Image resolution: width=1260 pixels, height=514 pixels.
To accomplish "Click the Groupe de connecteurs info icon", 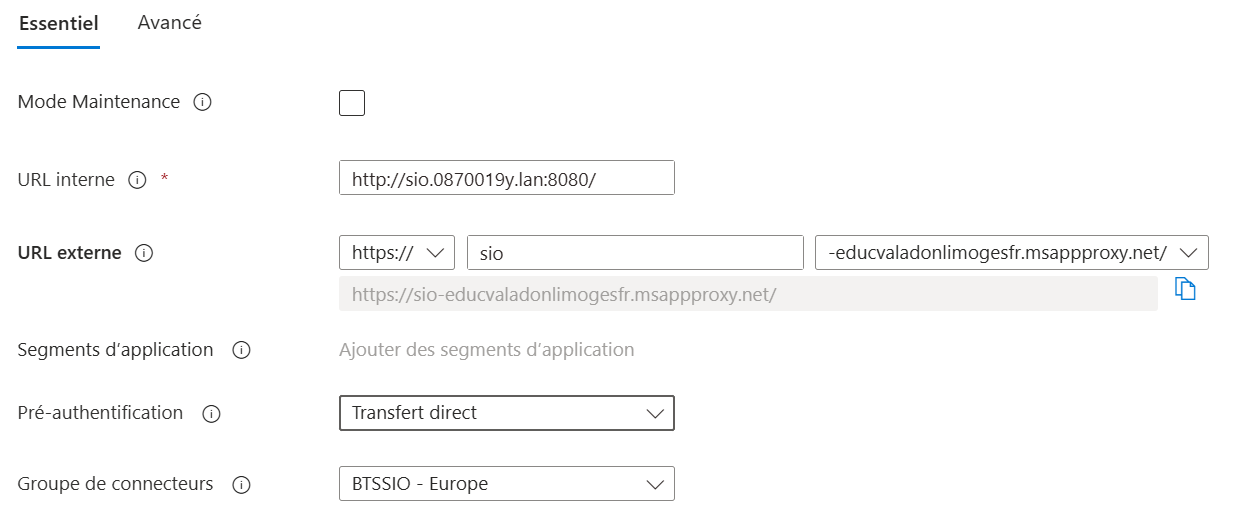I will [240, 485].
